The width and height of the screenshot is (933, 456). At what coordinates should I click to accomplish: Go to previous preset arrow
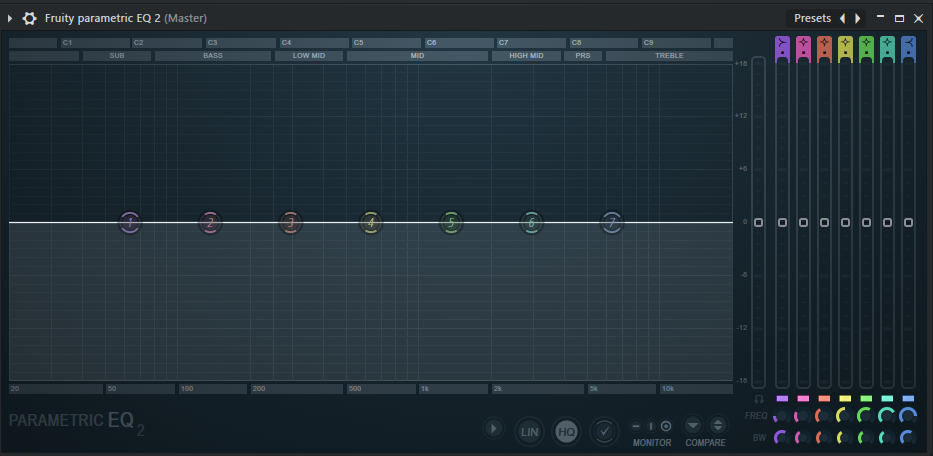point(842,18)
